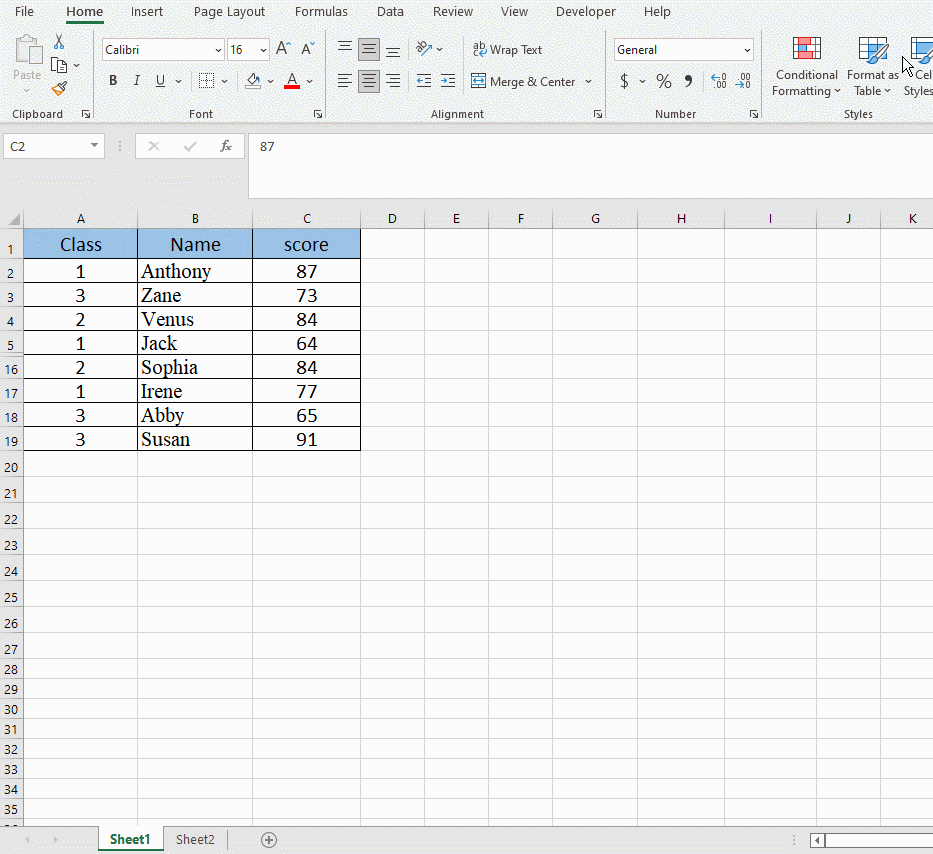Click Merge & Center button
Viewport: 933px width, 854px height.
pyautogui.click(x=523, y=81)
